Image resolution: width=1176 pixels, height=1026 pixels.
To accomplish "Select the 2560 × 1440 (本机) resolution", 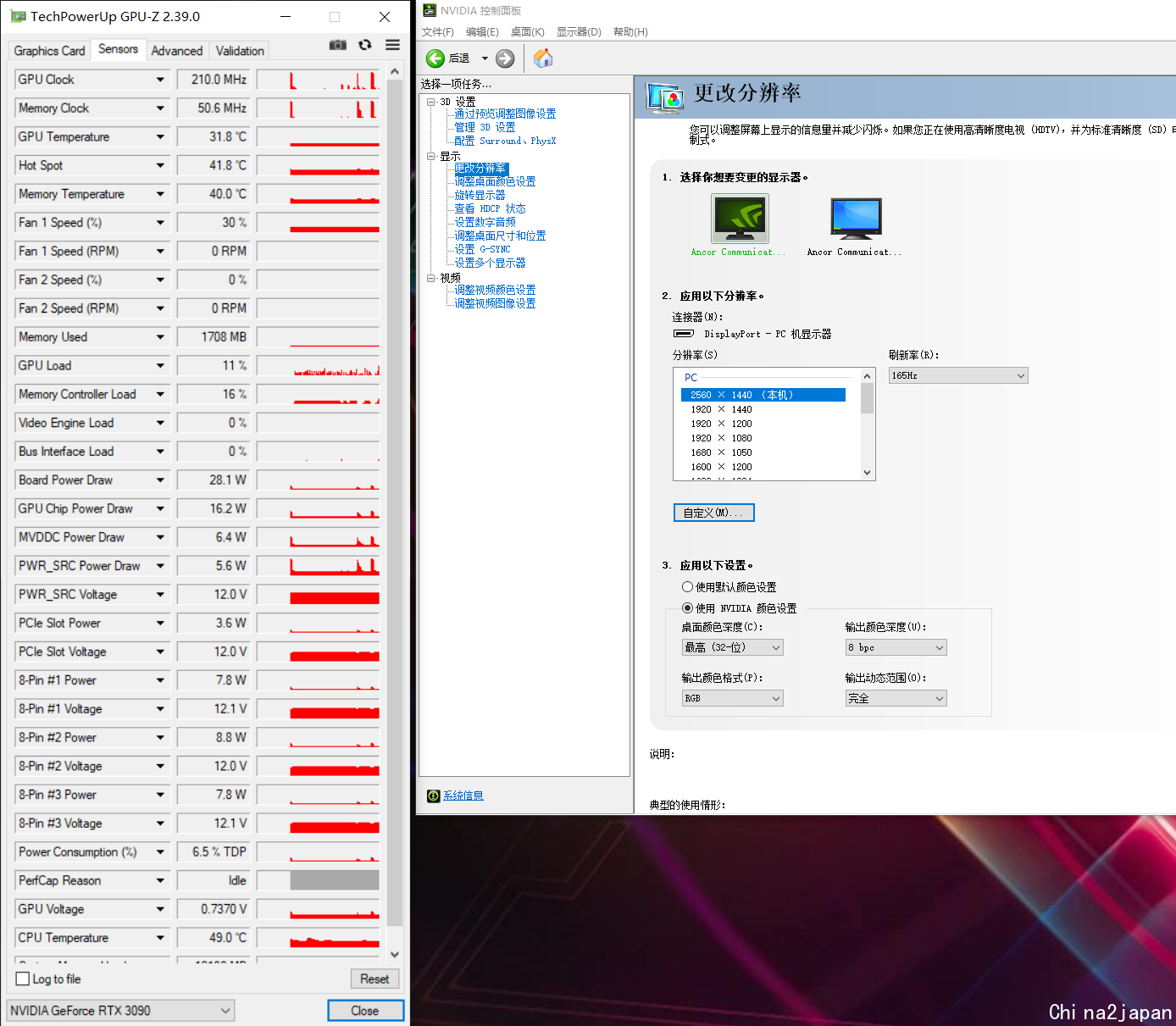I will [763, 395].
